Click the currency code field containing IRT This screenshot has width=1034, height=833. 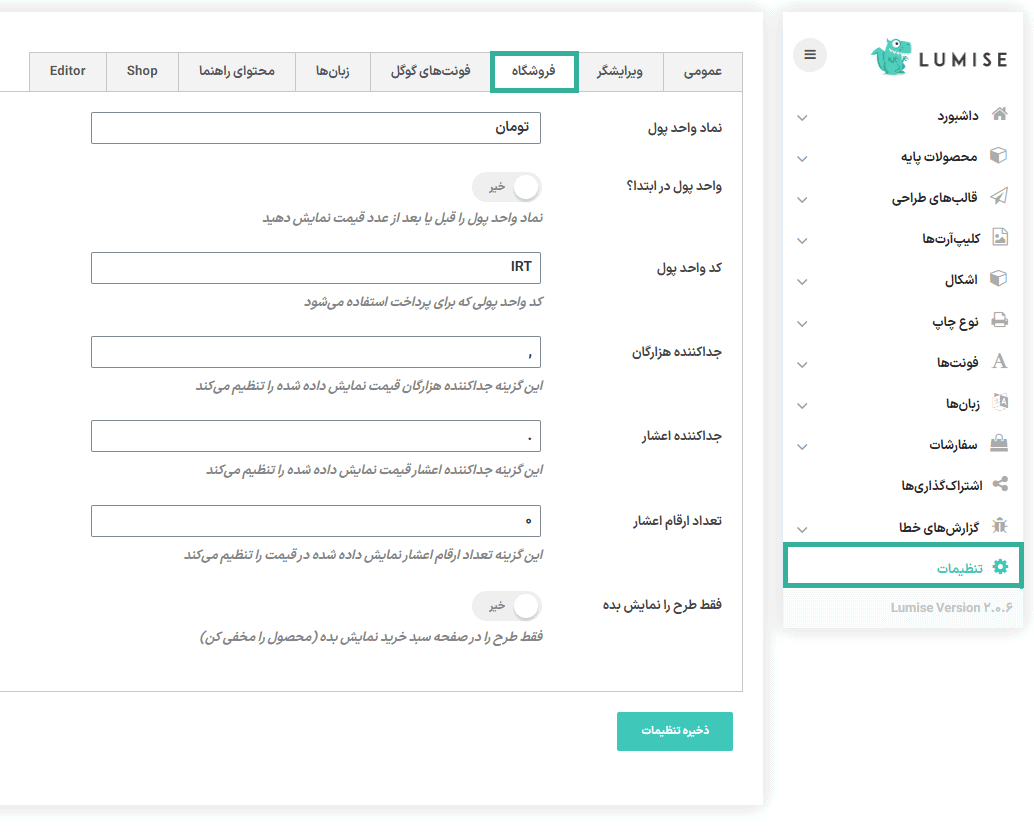coord(316,268)
